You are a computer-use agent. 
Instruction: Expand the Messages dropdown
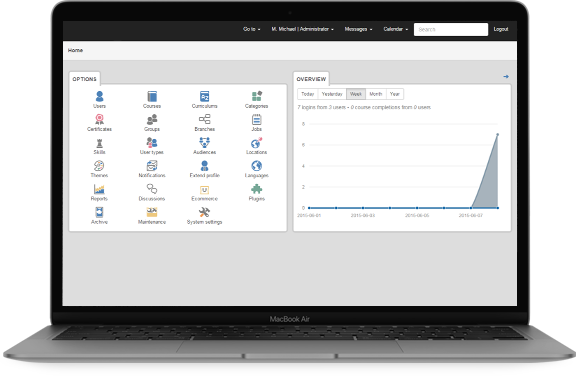[358, 29]
